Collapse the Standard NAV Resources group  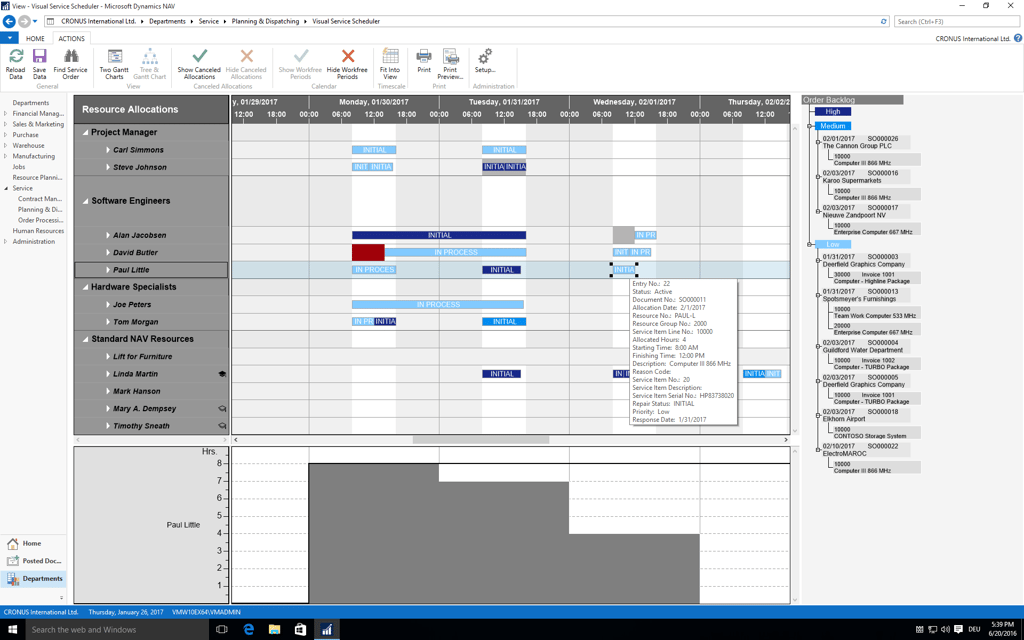pyautogui.click(x=85, y=340)
